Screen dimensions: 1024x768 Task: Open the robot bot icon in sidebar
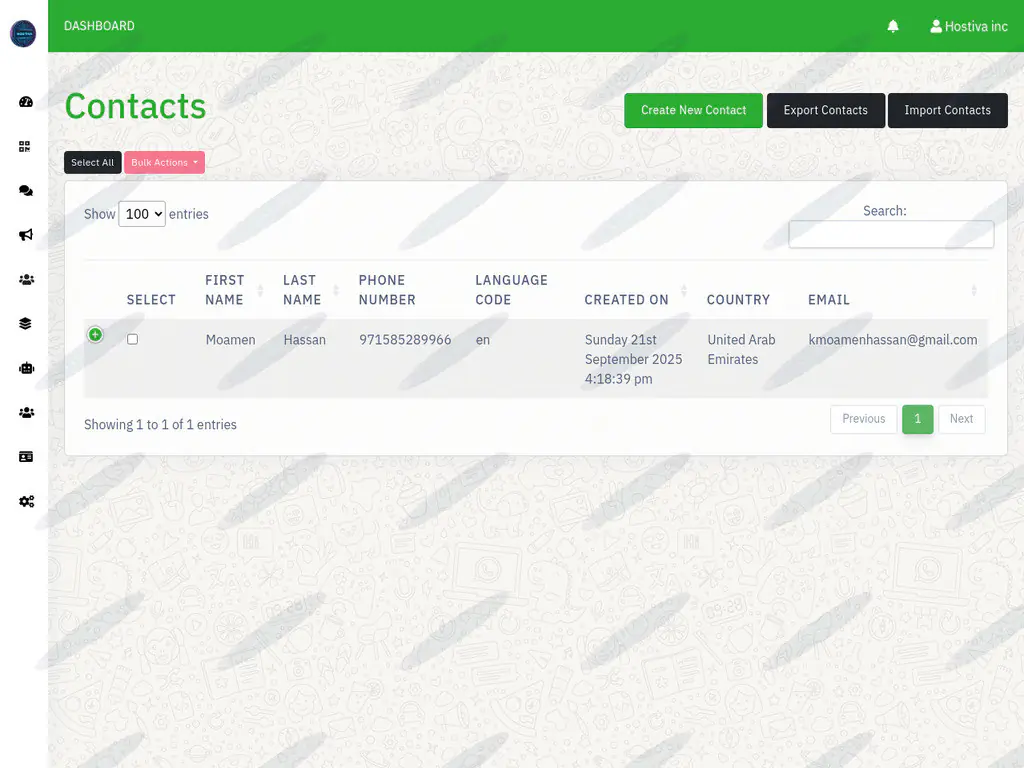click(x=26, y=368)
